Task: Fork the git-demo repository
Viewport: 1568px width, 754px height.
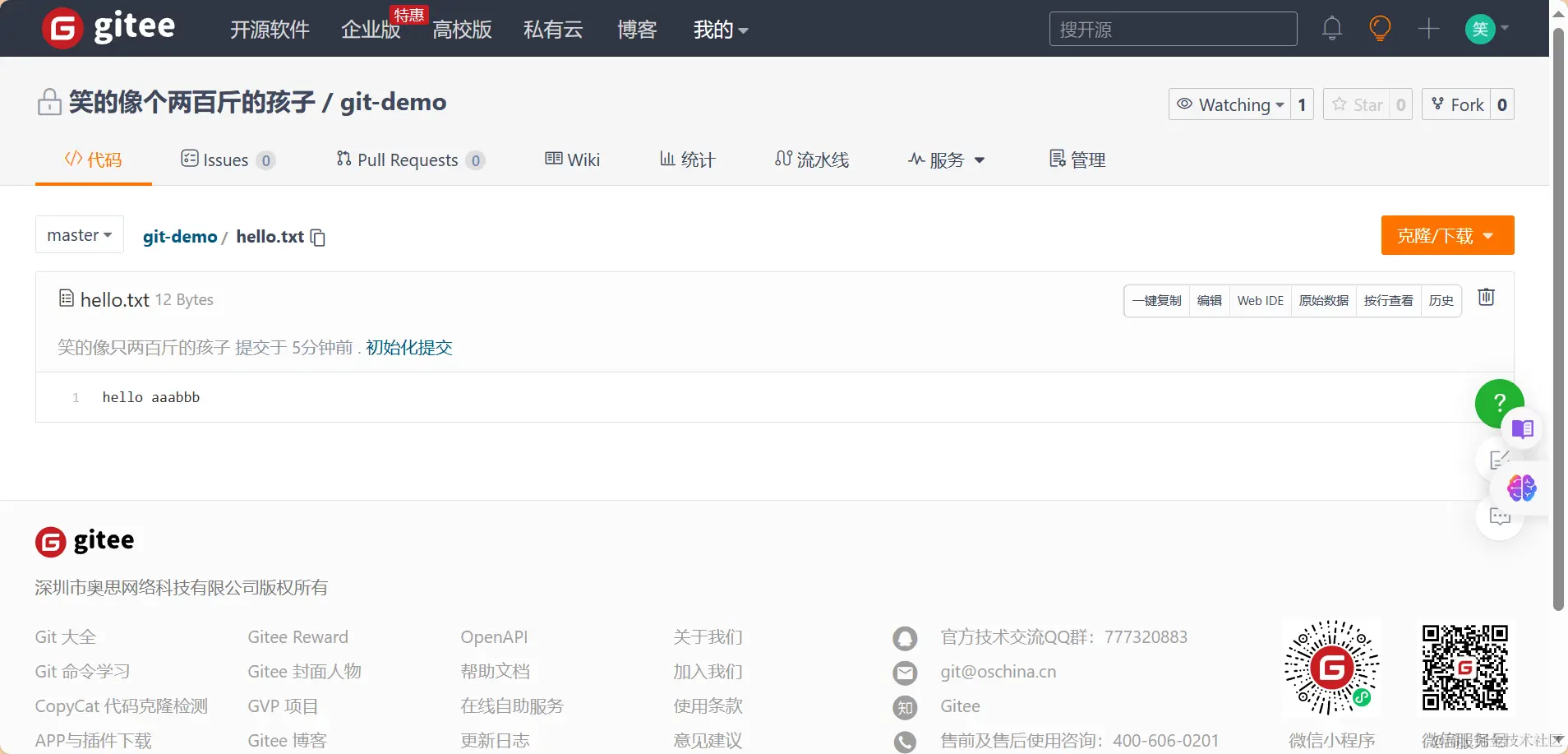Action: pyautogui.click(x=1456, y=104)
